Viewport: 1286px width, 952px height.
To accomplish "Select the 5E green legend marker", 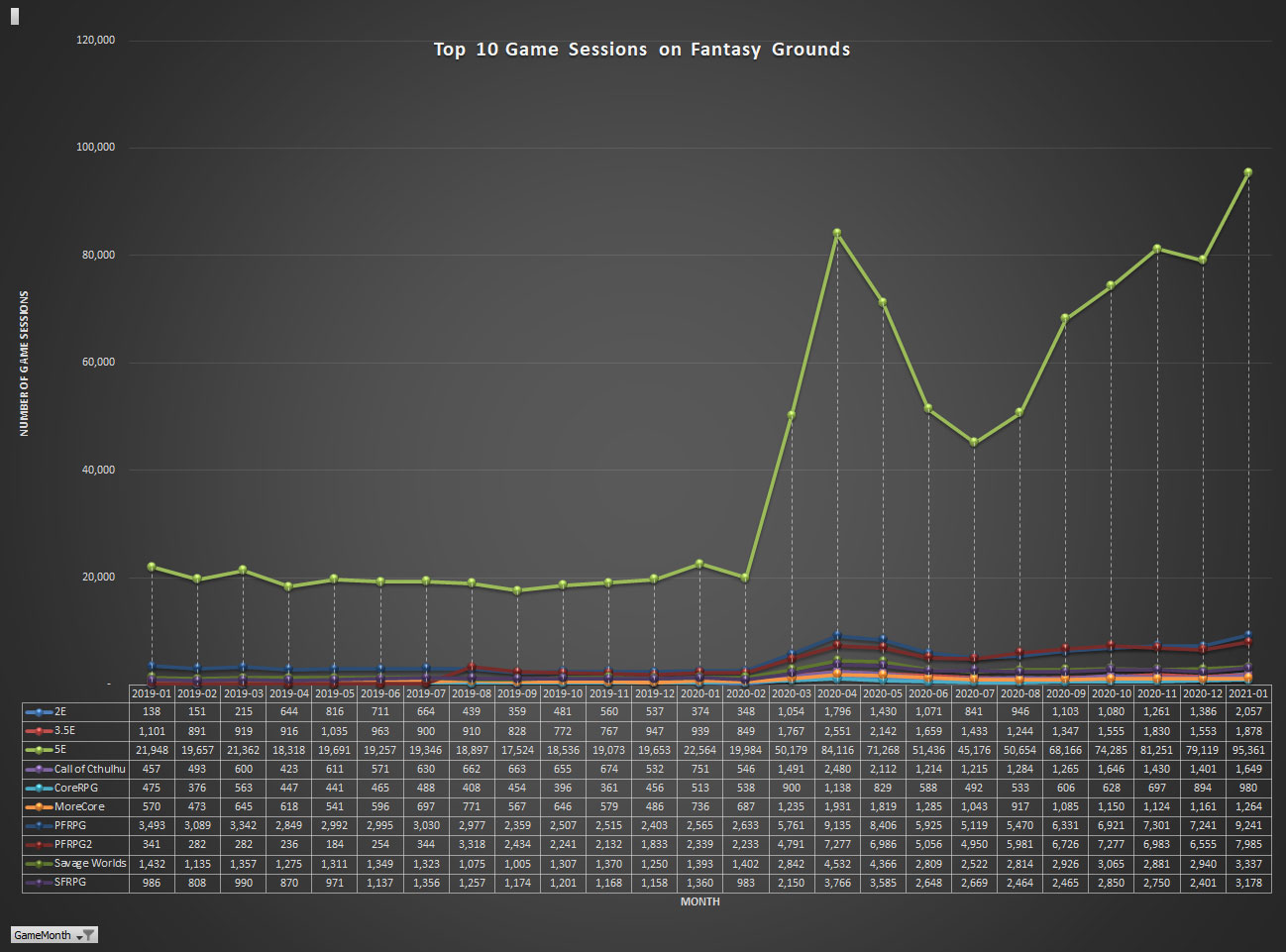I will (x=39, y=750).
